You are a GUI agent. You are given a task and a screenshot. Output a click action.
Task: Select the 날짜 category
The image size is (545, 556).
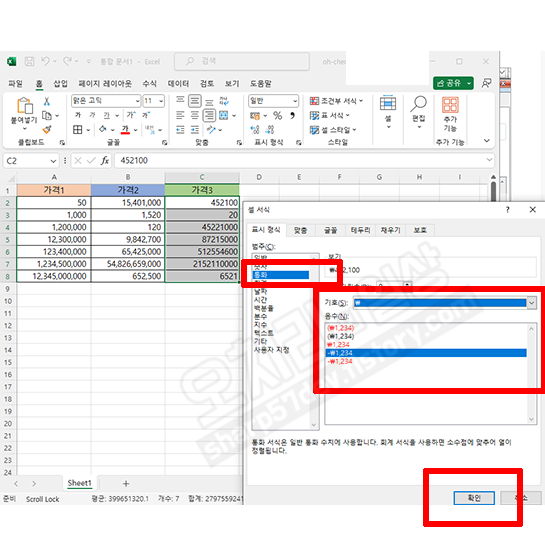(x=260, y=291)
